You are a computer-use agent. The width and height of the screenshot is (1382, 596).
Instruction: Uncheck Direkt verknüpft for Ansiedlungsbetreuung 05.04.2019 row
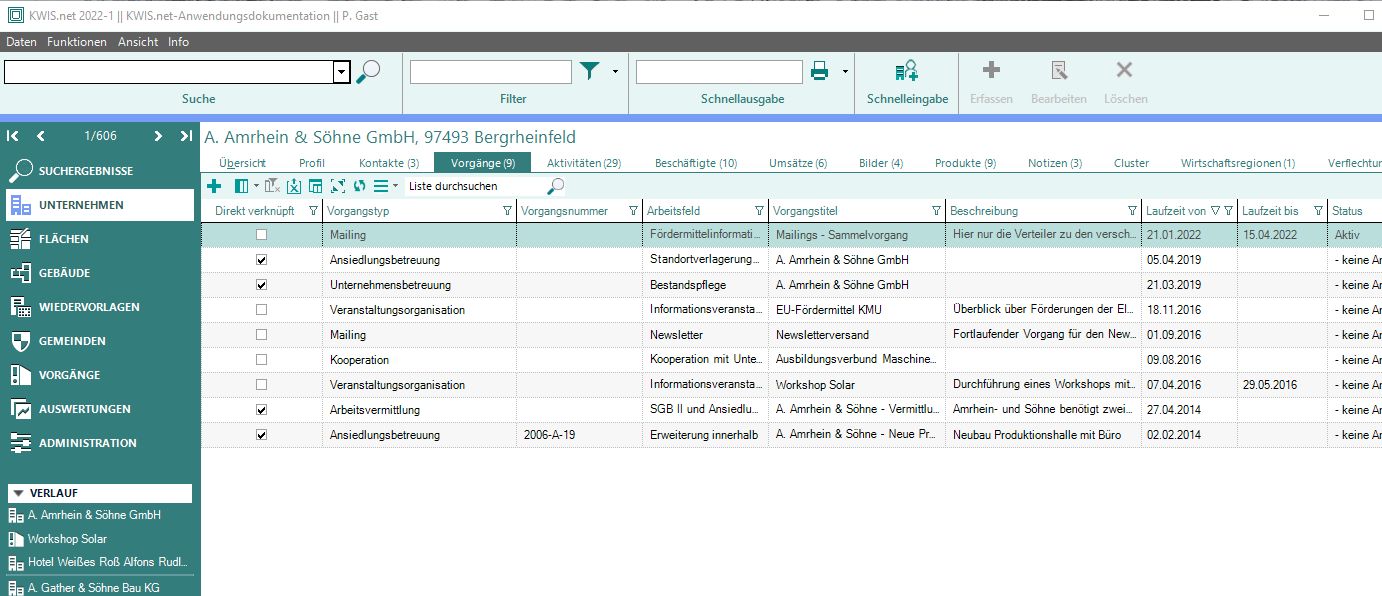262,260
